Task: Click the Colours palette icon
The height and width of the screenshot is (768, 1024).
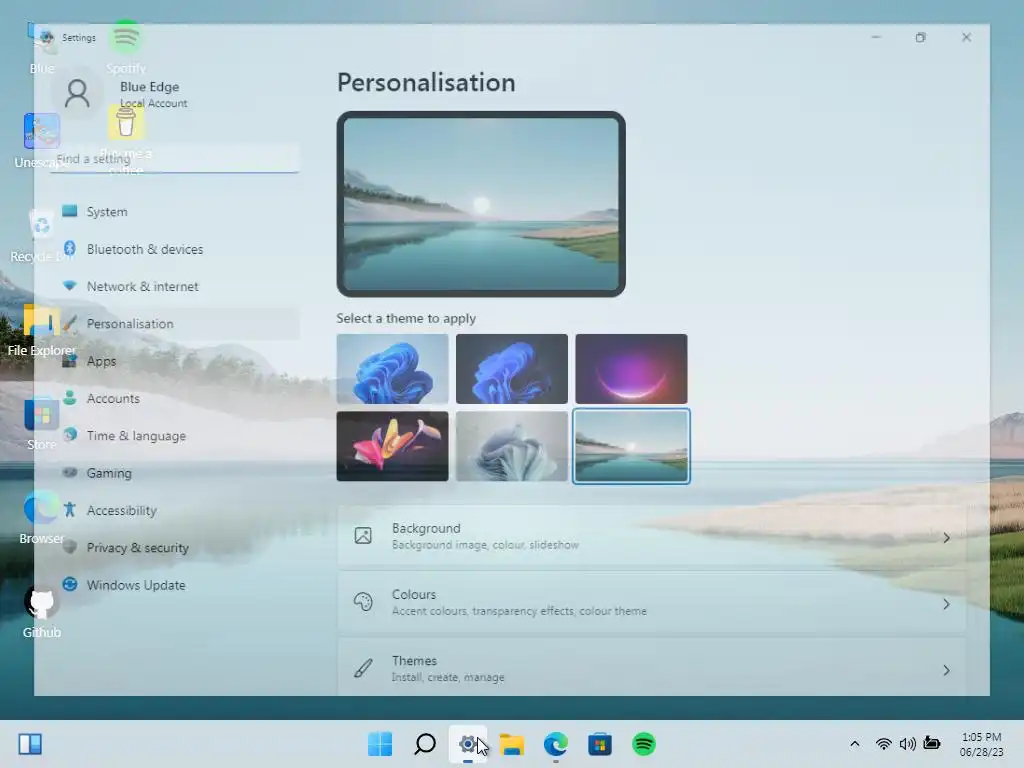Action: coord(363,602)
